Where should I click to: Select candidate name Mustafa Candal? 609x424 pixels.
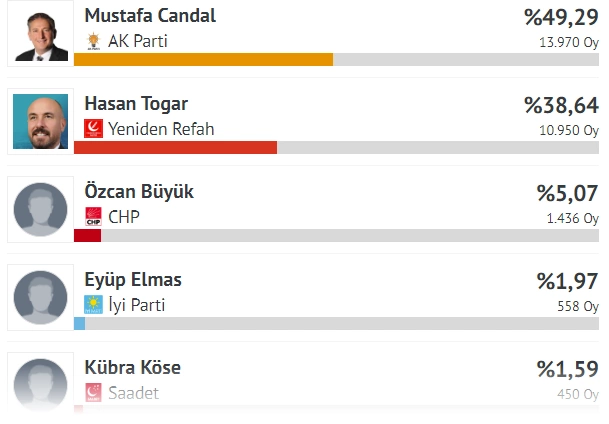pos(150,16)
